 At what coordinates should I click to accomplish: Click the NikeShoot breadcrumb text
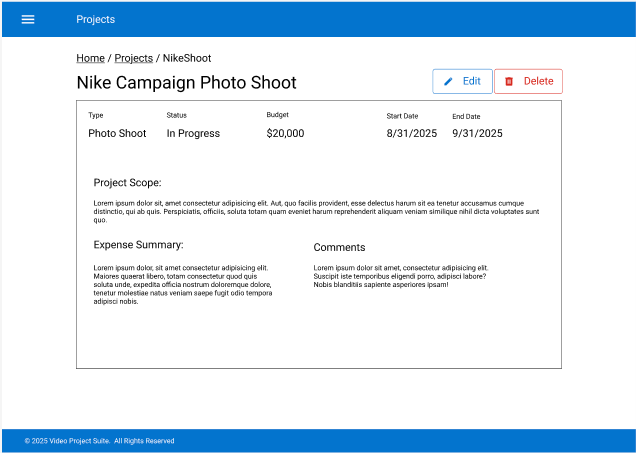[x=187, y=58]
